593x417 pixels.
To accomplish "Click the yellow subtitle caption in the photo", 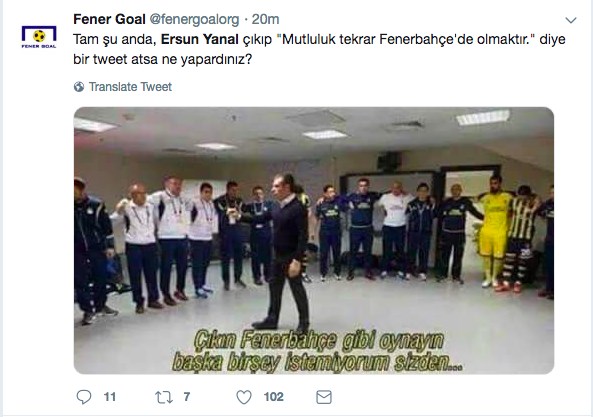I will pyautogui.click(x=318, y=352).
